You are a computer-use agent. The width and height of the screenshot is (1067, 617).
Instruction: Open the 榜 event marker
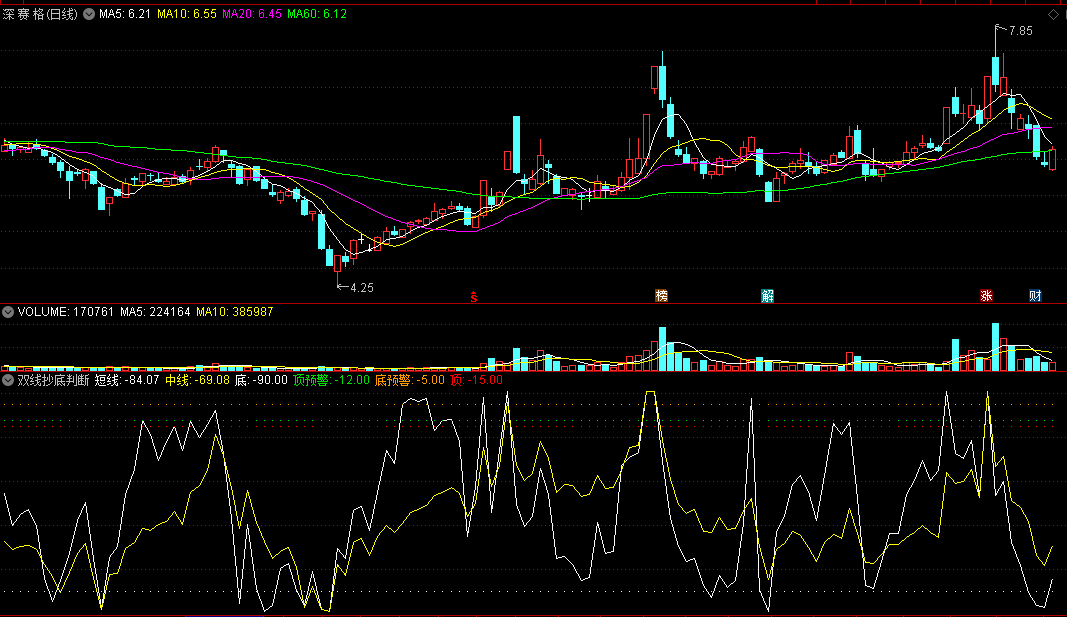pyautogui.click(x=661, y=296)
